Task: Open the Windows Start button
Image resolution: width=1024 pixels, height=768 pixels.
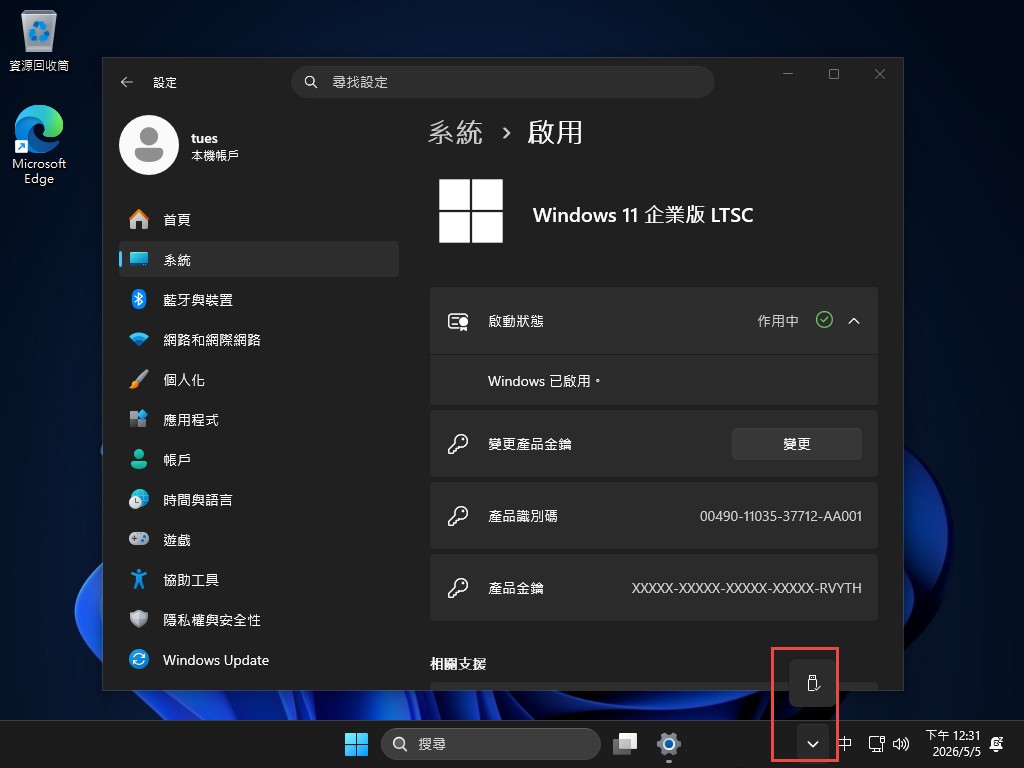Action: (356, 744)
